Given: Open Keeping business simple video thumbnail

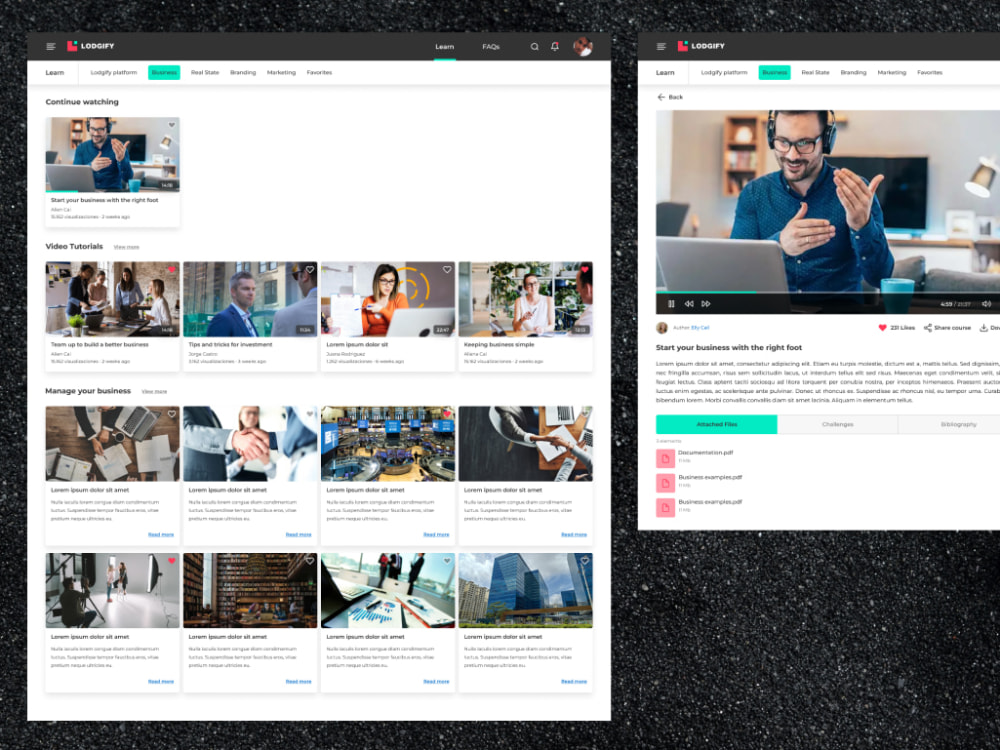Looking at the screenshot, I should [x=526, y=299].
